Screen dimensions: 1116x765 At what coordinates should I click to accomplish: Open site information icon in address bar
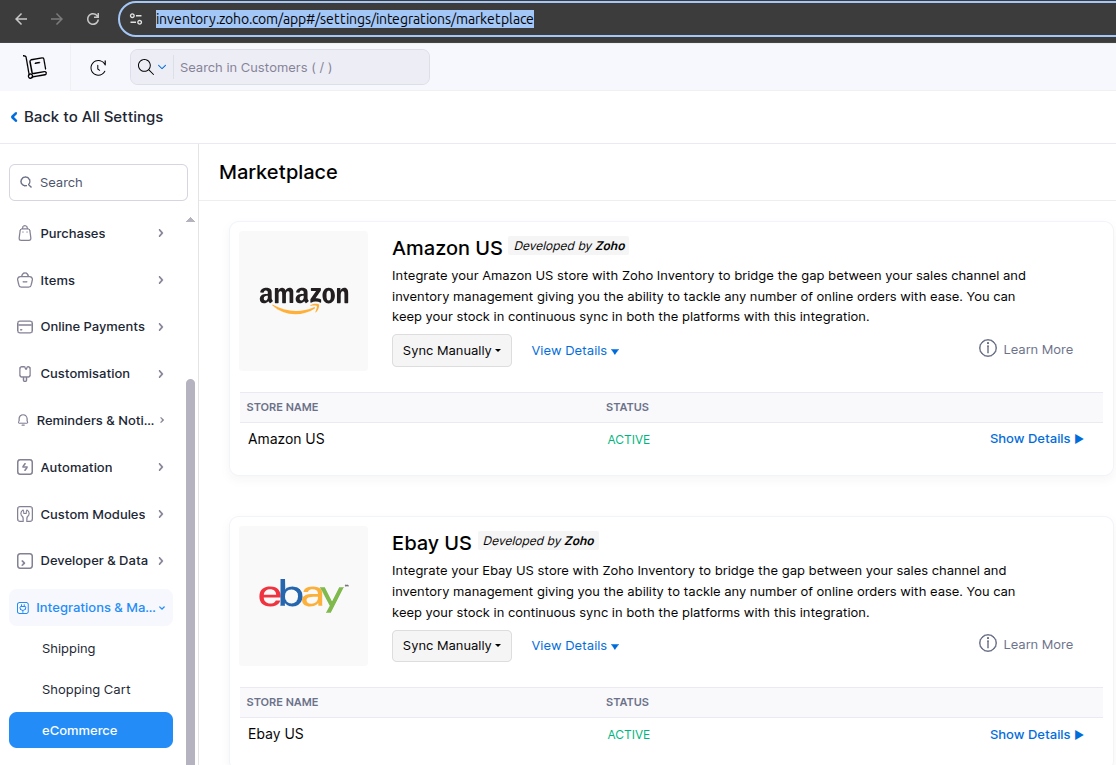(136, 19)
